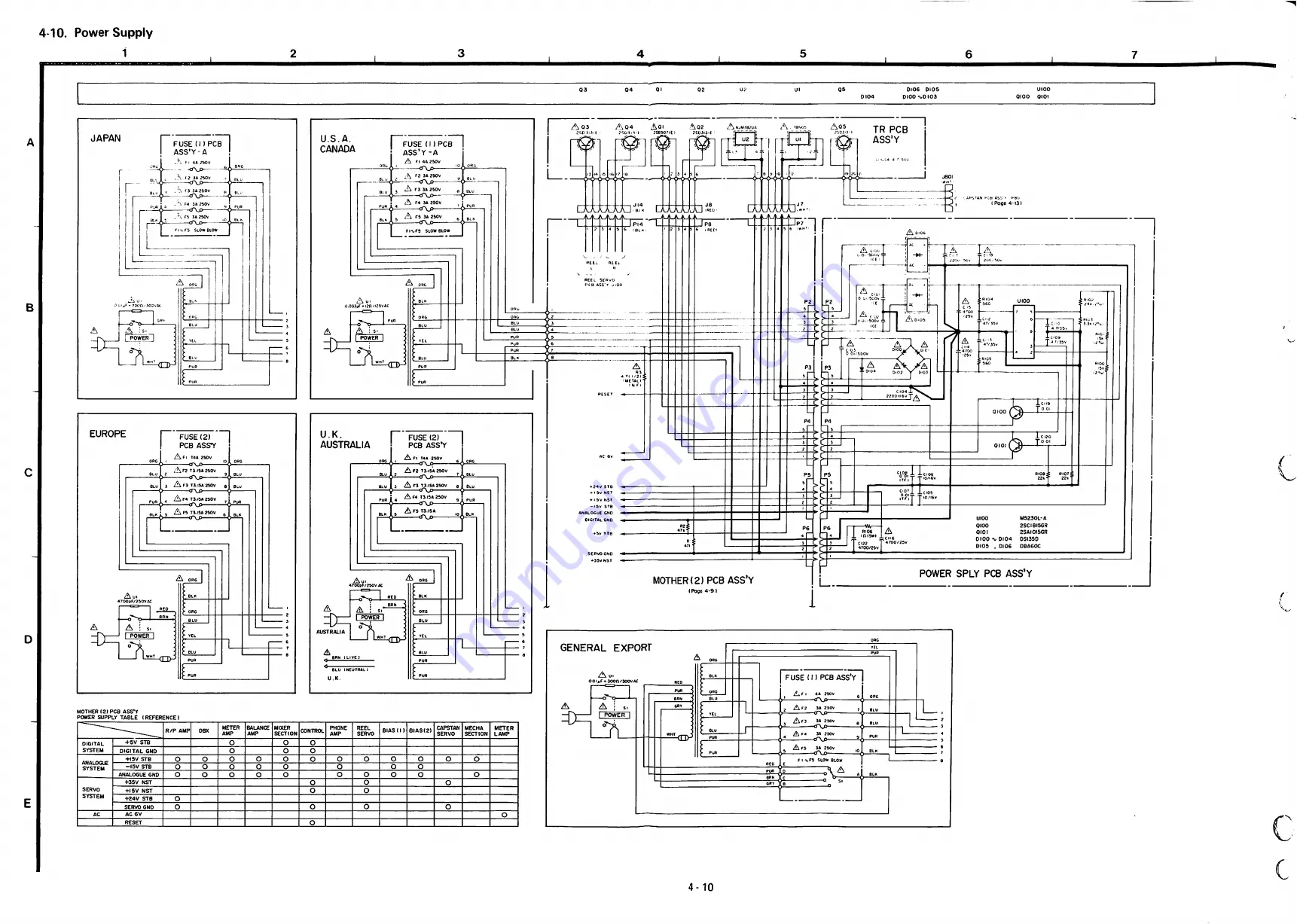Screen dimensions: 1297x924
Task: Click the 'J801' connector label
Action: (x=948, y=177)
